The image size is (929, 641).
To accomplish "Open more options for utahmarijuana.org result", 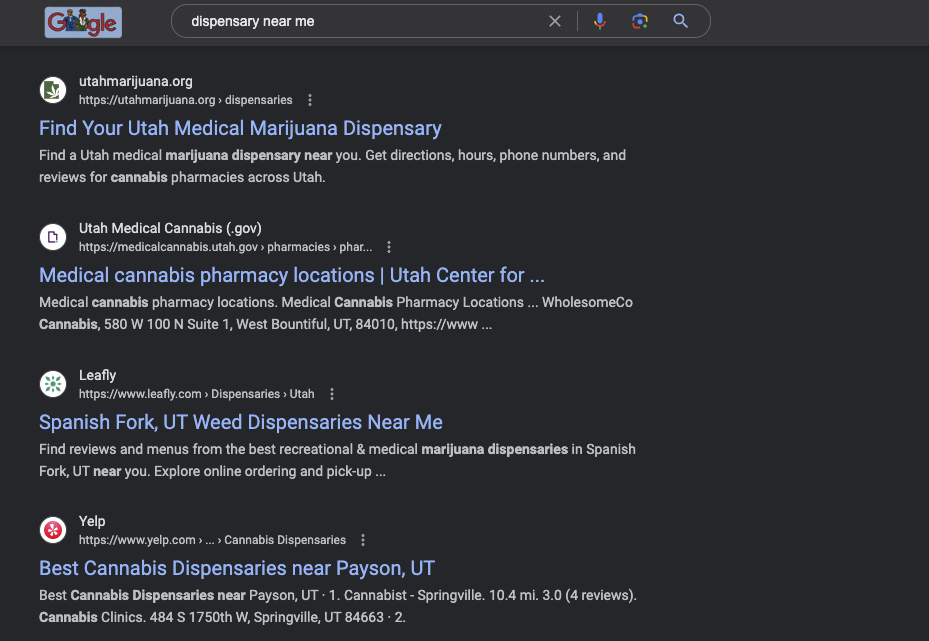I will click(x=310, y=100).
